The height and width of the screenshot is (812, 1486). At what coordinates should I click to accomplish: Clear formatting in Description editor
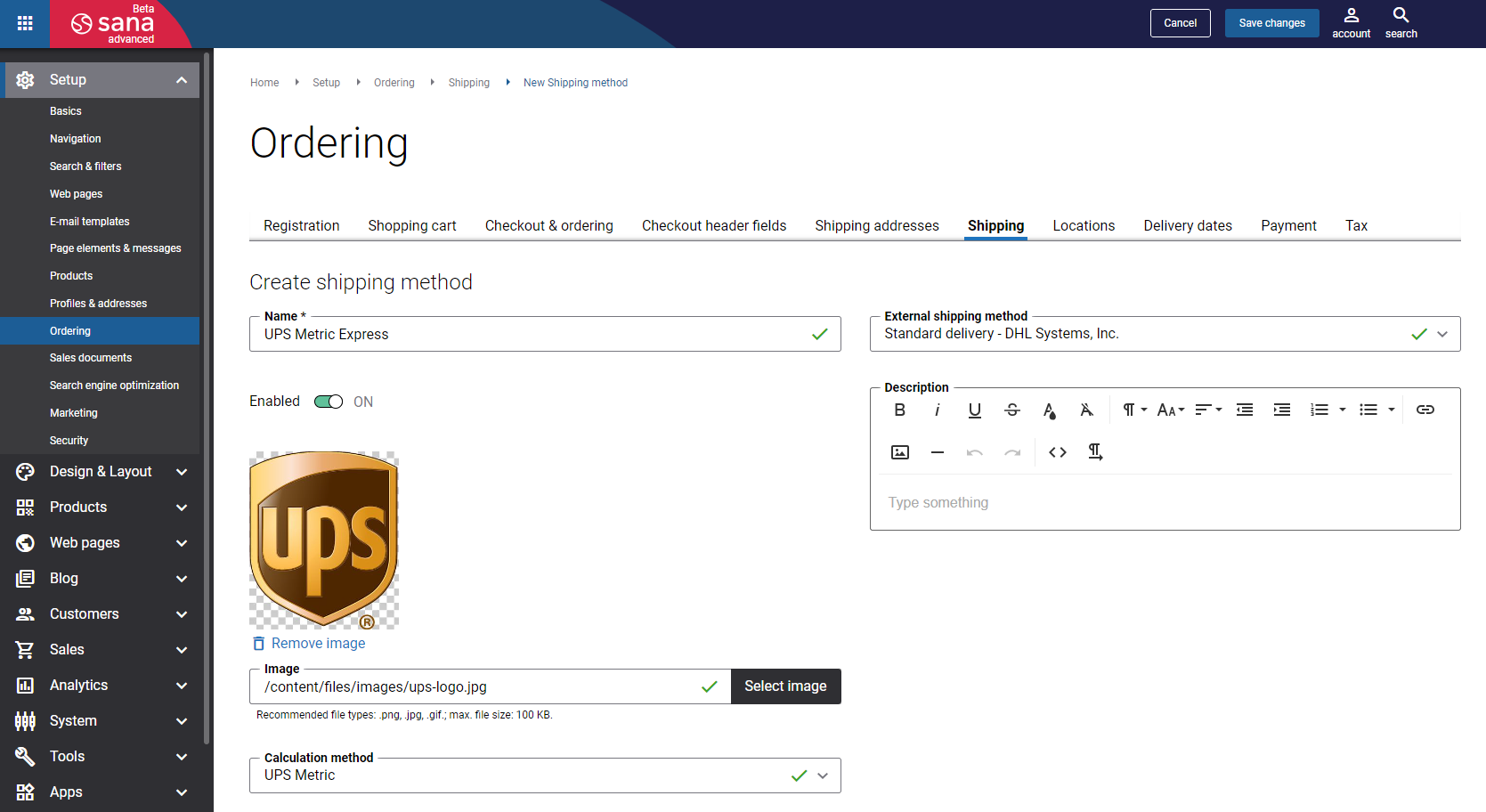(1086, 410)
